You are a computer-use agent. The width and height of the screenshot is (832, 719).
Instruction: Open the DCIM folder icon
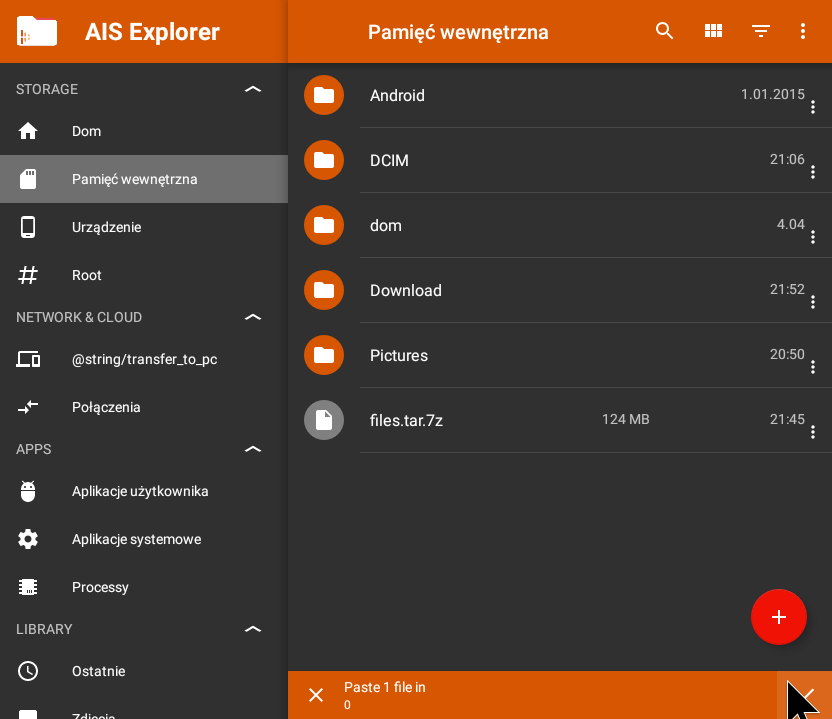point(323,160)
